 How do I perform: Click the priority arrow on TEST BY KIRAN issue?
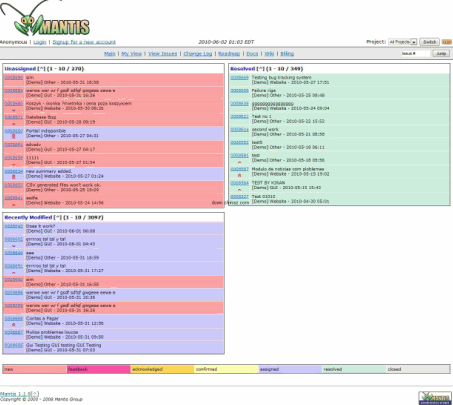(239, 189)
